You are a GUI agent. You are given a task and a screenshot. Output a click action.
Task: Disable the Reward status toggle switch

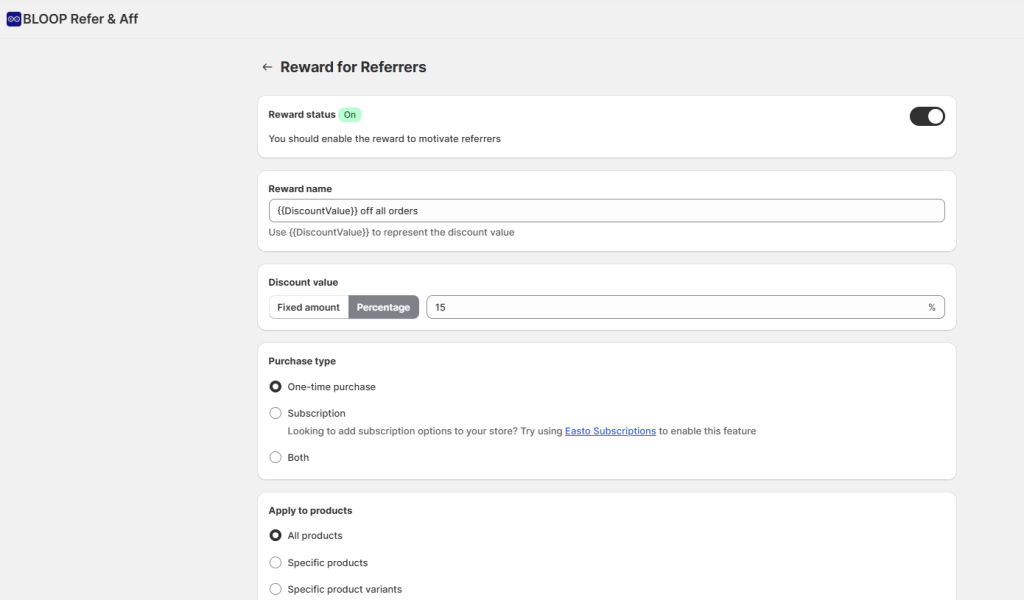pyautogui.click(x=926, y=116)
